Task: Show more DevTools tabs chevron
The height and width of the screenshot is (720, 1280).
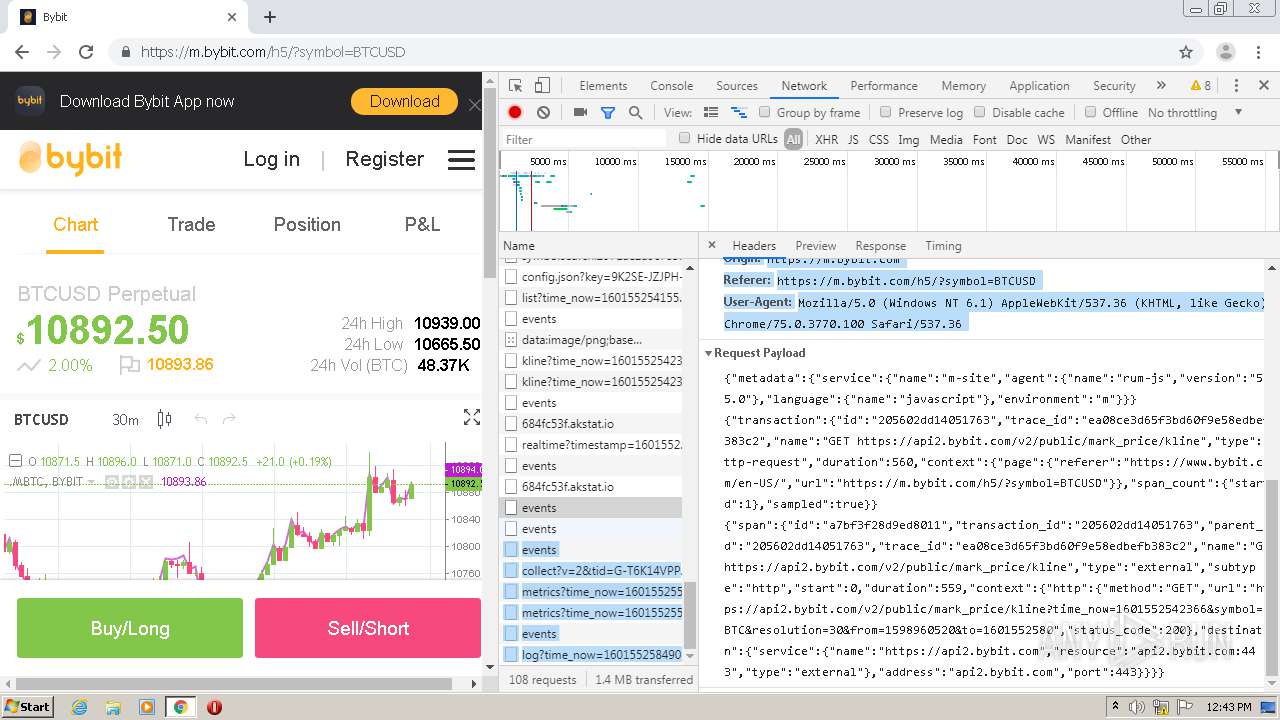Action: click(1161, 86)
